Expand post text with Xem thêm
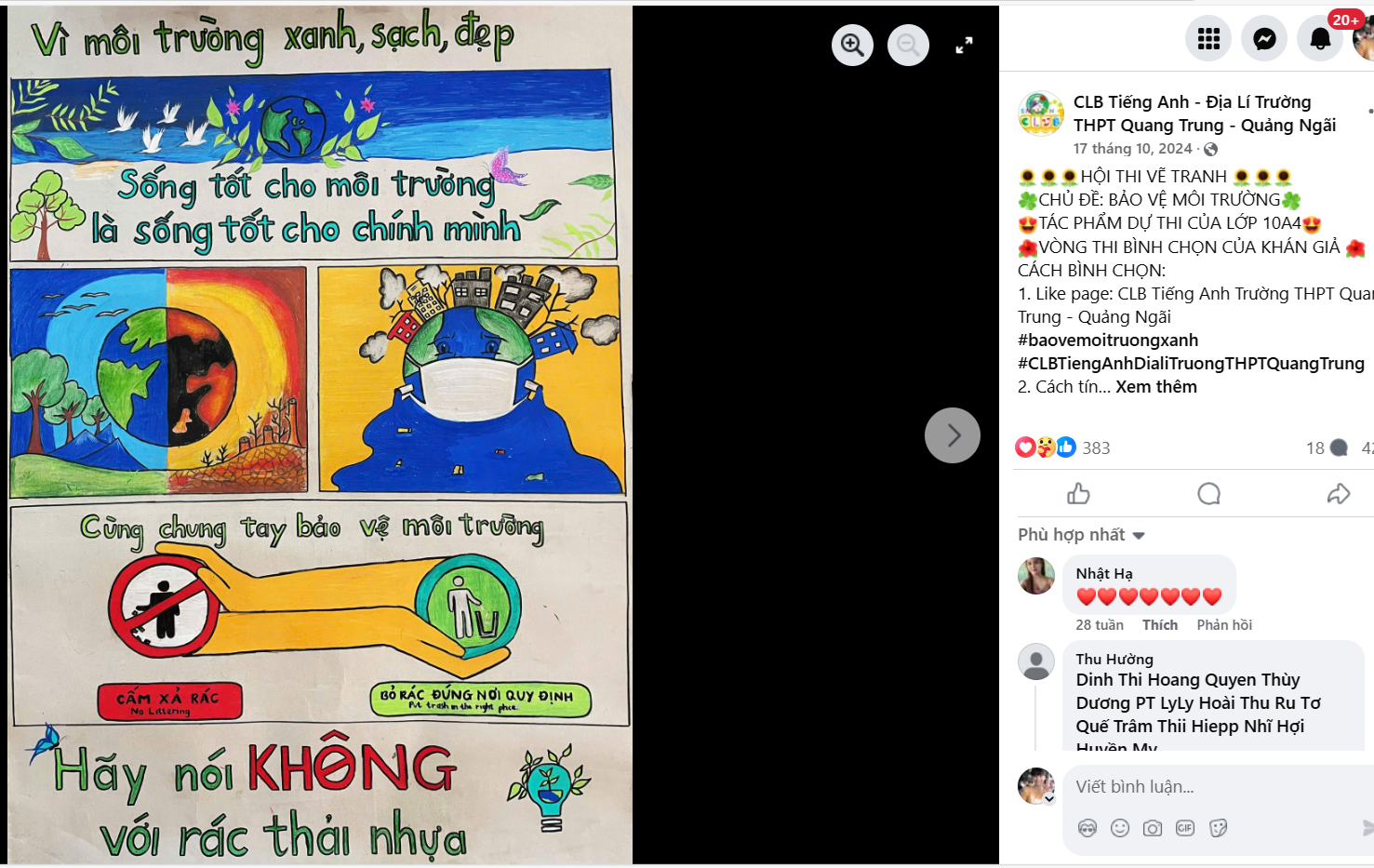Viewport: 1374px width, 868px height. pos(1156,387)
